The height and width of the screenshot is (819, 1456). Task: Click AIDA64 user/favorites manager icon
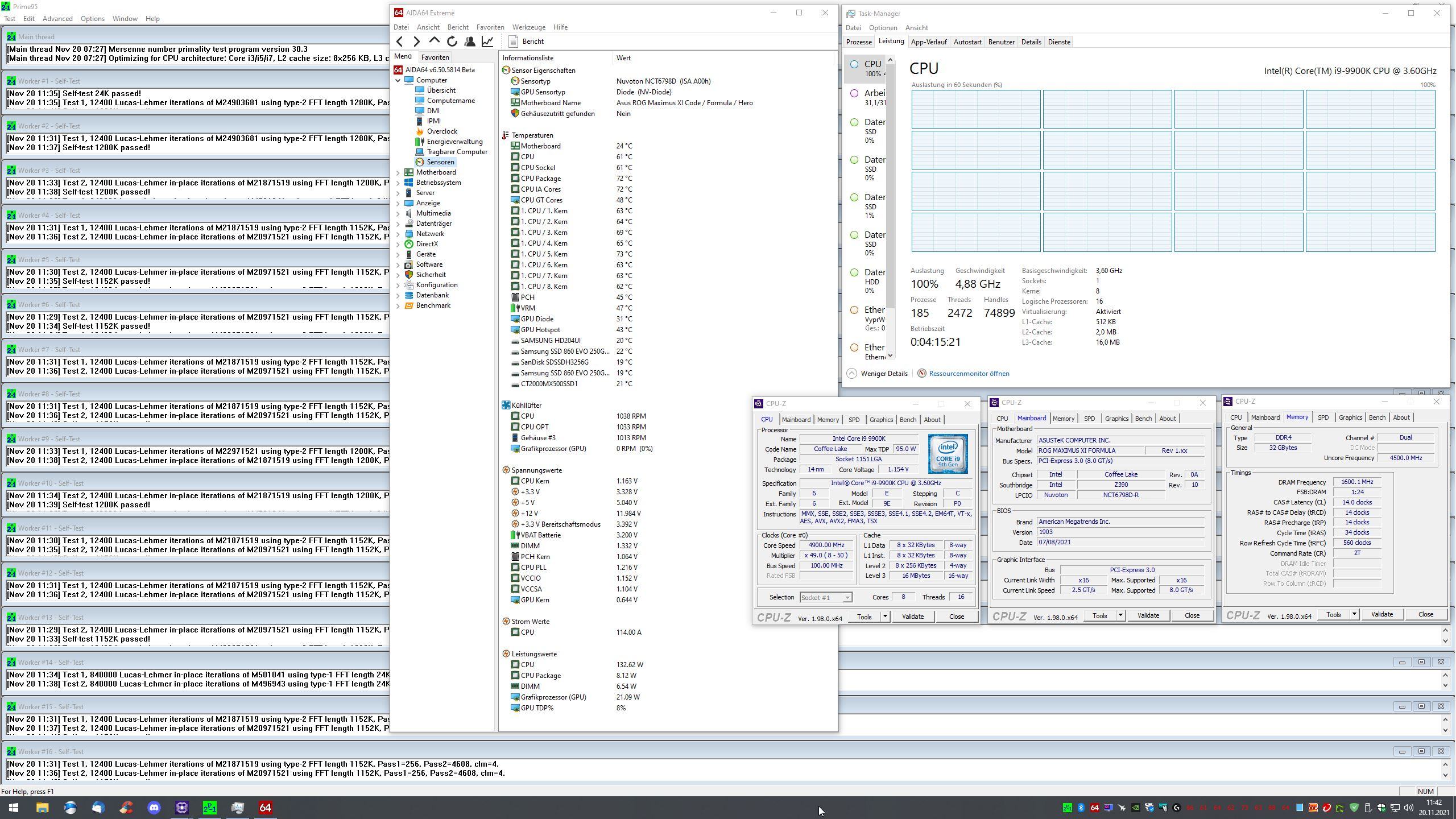click(470, 41)
